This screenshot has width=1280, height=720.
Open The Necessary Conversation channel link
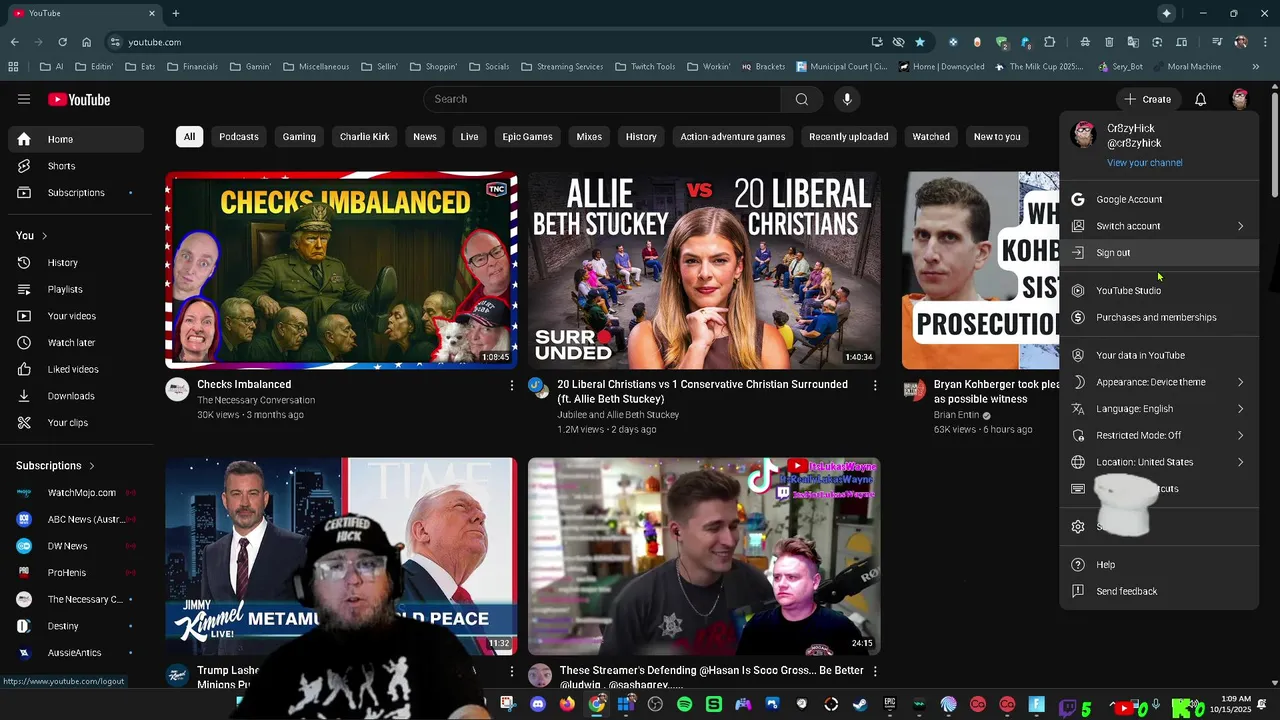[x=256, y=400]
